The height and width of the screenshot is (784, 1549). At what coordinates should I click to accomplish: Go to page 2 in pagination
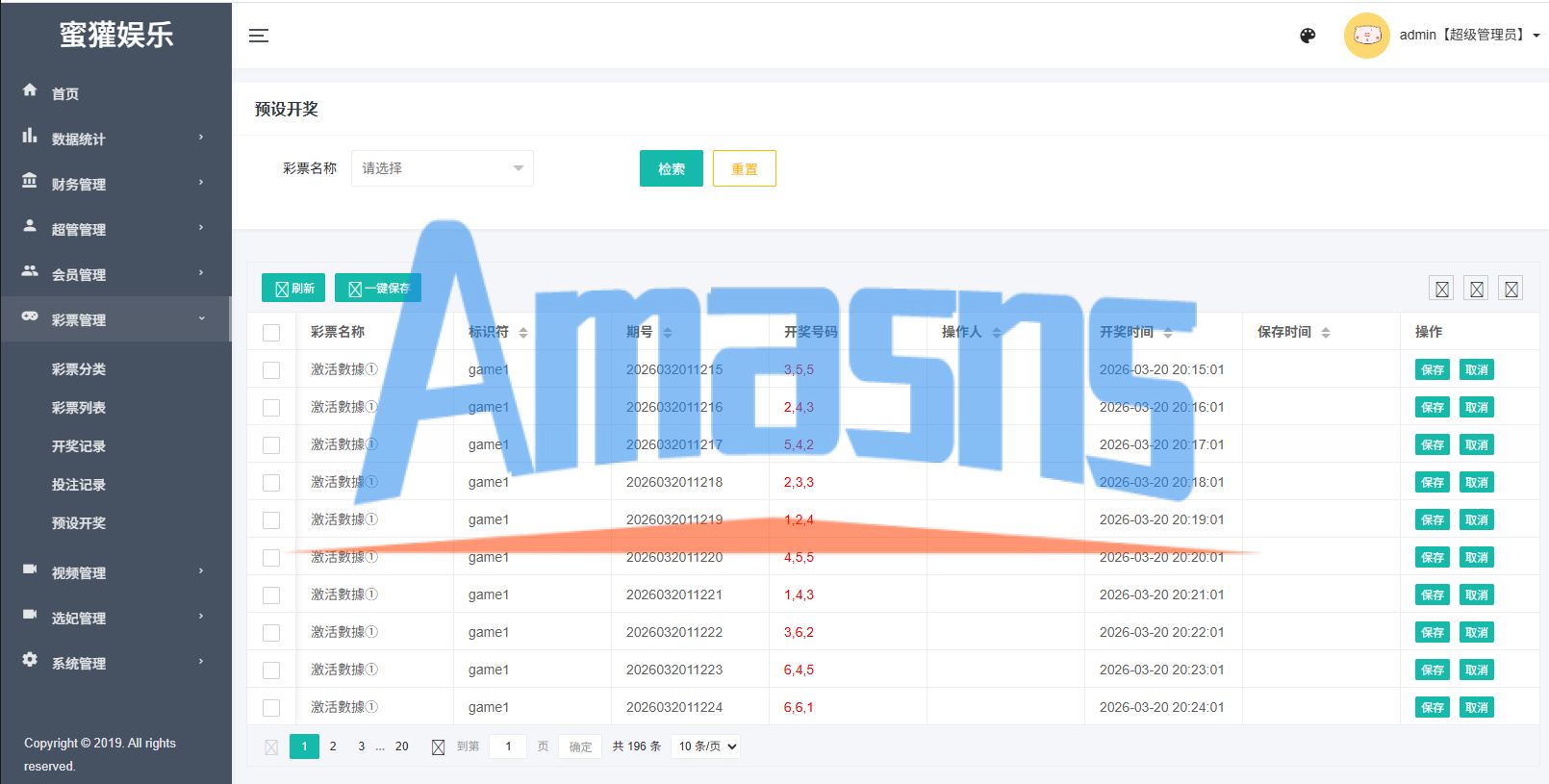tap(333, 746)
